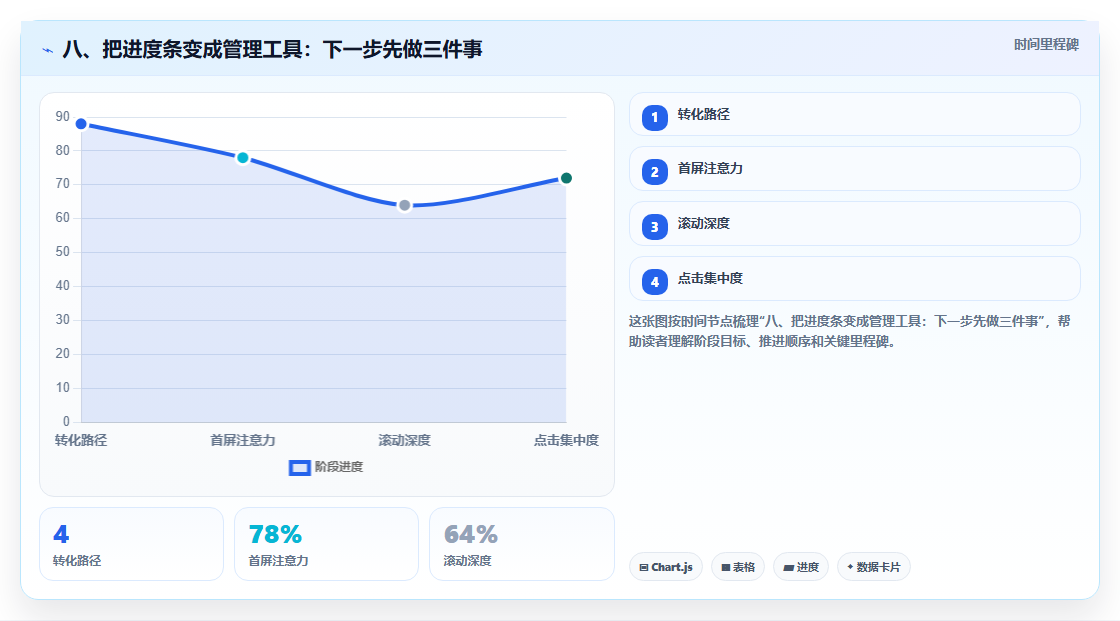
Task: Click the numbered badge 3 for 滚动深度
Action: click(654, 227)
